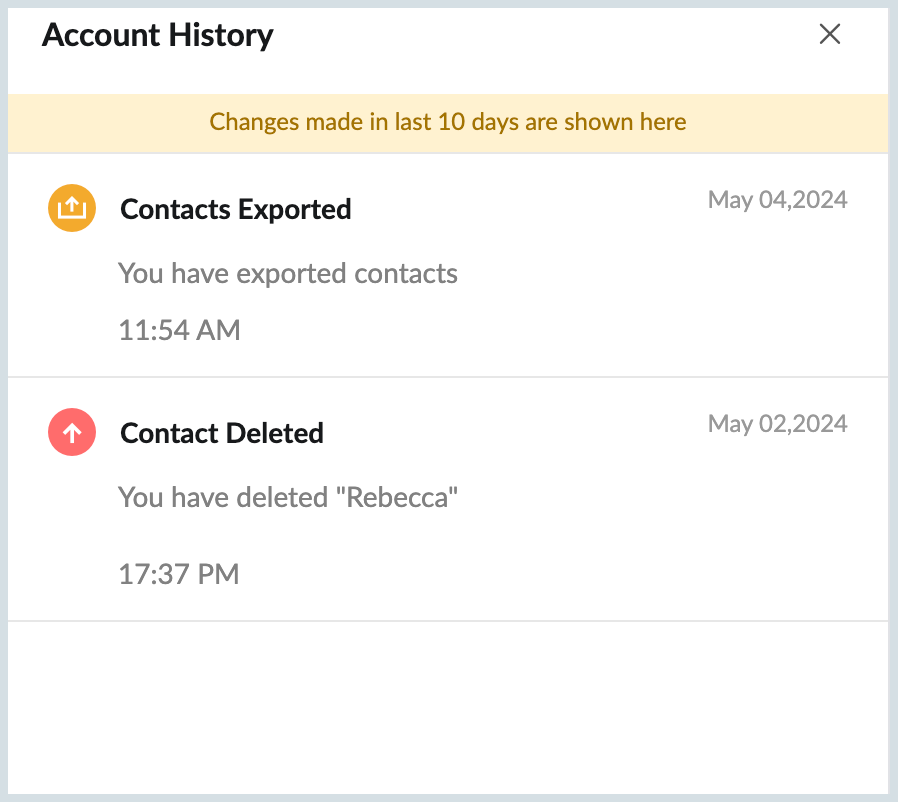Click the yellow changes notice banner
Viewport: 898px width, 802px height.
point(447,122)
